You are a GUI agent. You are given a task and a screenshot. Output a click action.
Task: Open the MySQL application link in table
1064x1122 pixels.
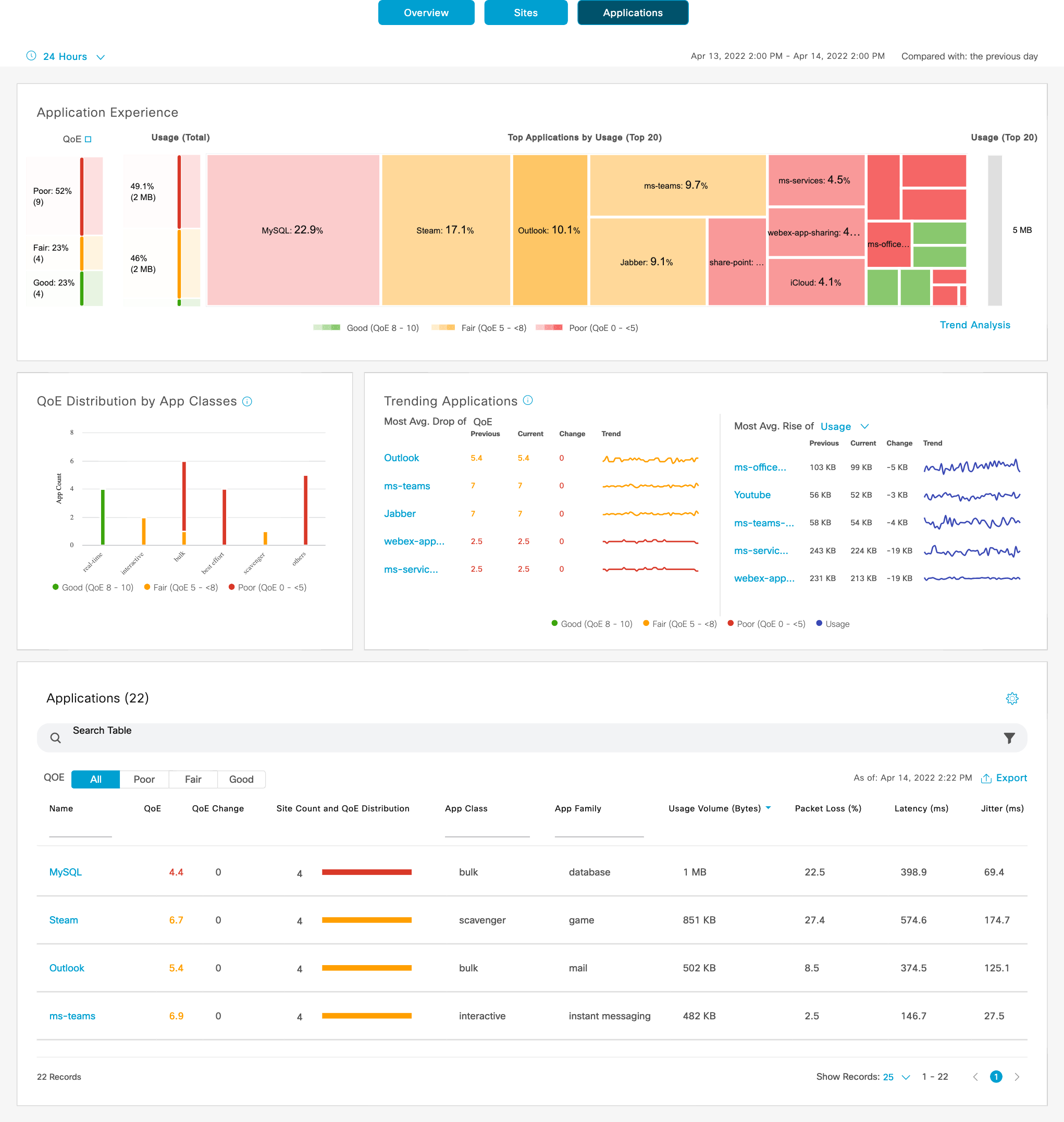tap(65, 872)
